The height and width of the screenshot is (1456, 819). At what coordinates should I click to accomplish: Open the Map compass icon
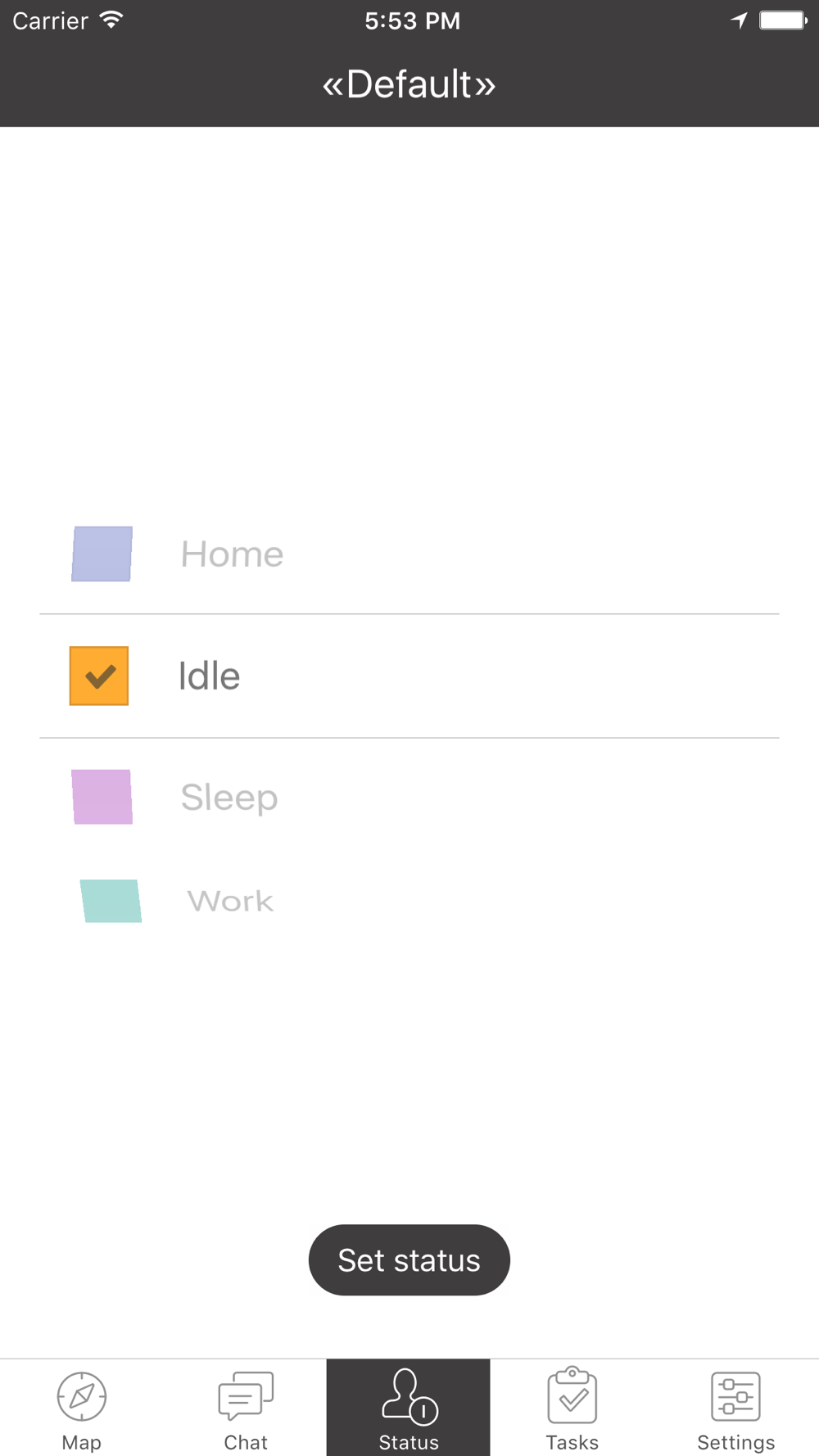(x=82, y=1396)
